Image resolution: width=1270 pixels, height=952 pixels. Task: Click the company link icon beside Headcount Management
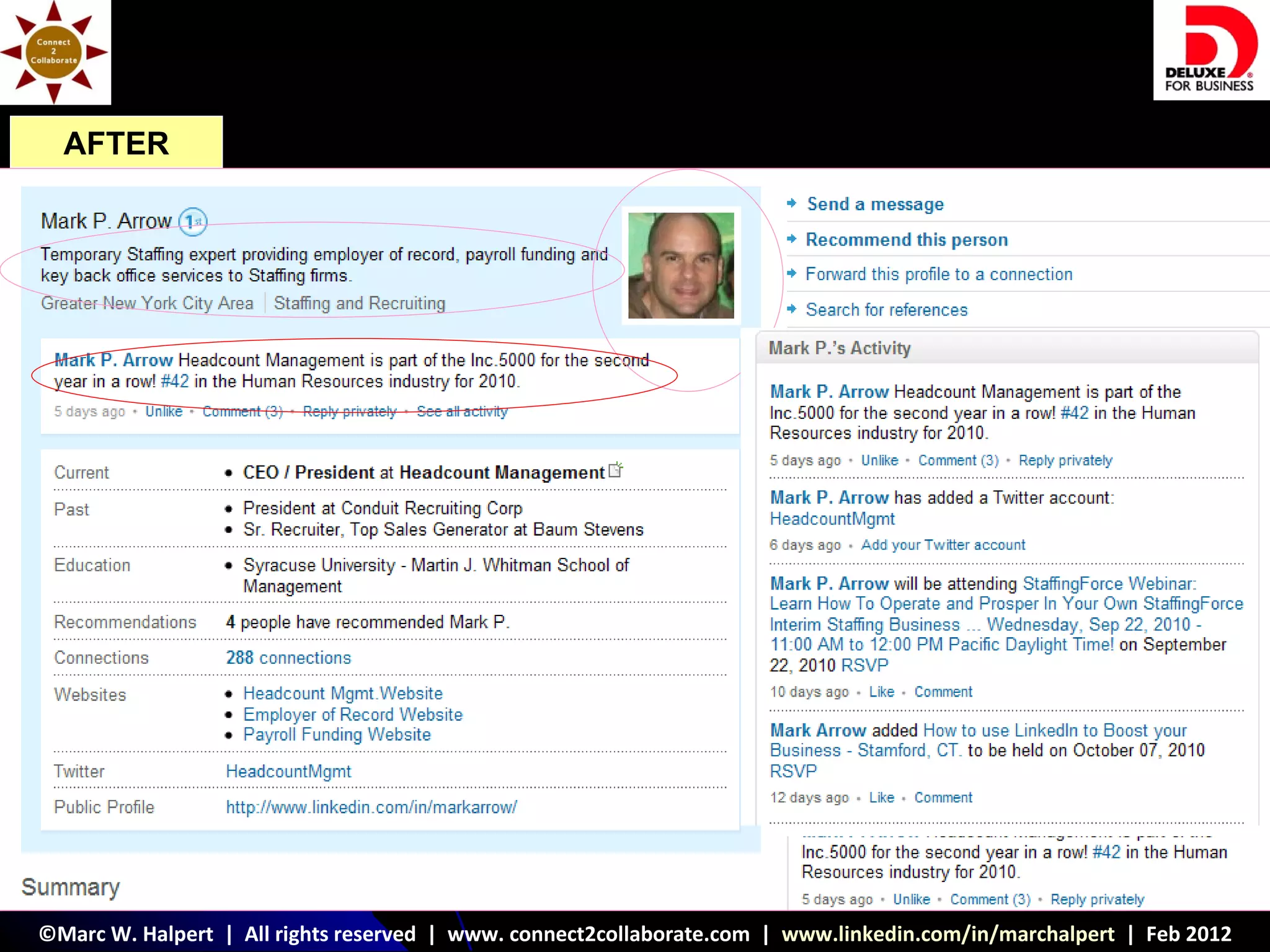616,470
